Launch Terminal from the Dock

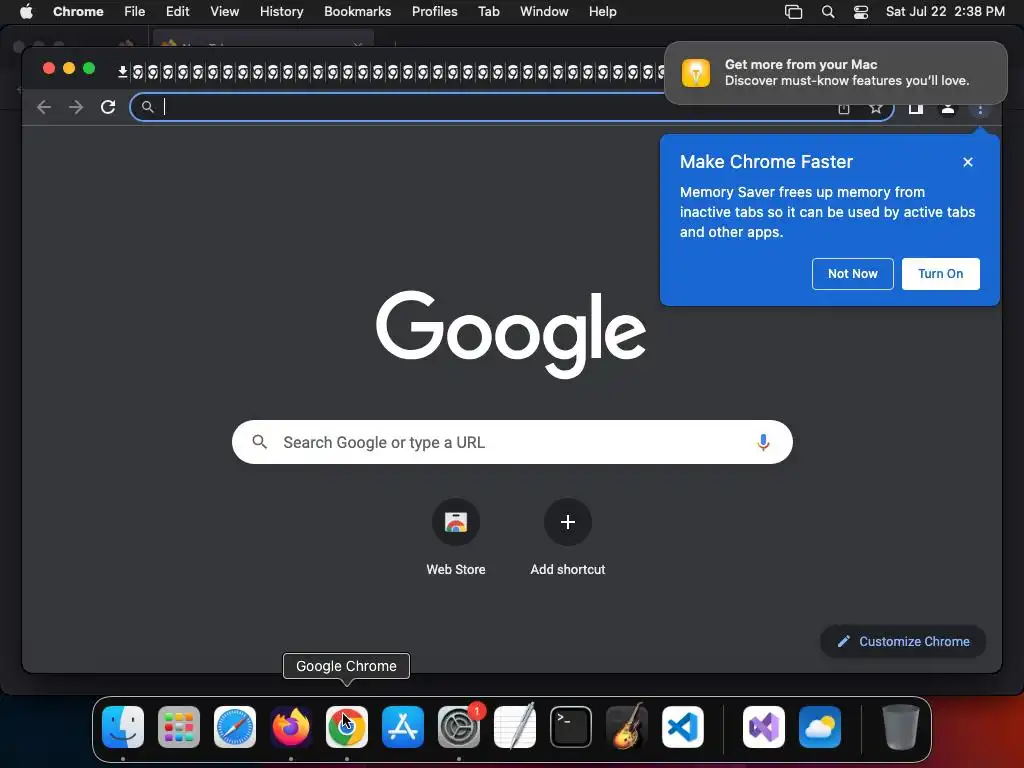571,727
